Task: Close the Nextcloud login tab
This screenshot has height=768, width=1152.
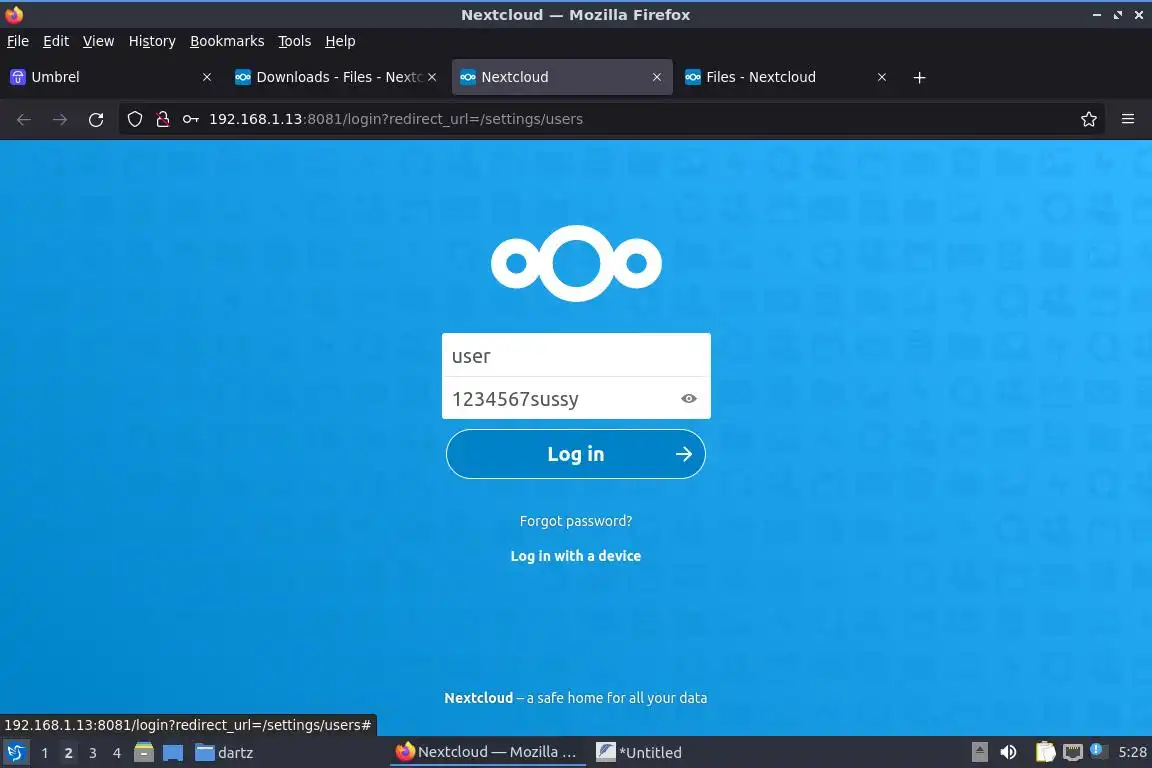Action: pyautogui.click(x=657, y=77)
